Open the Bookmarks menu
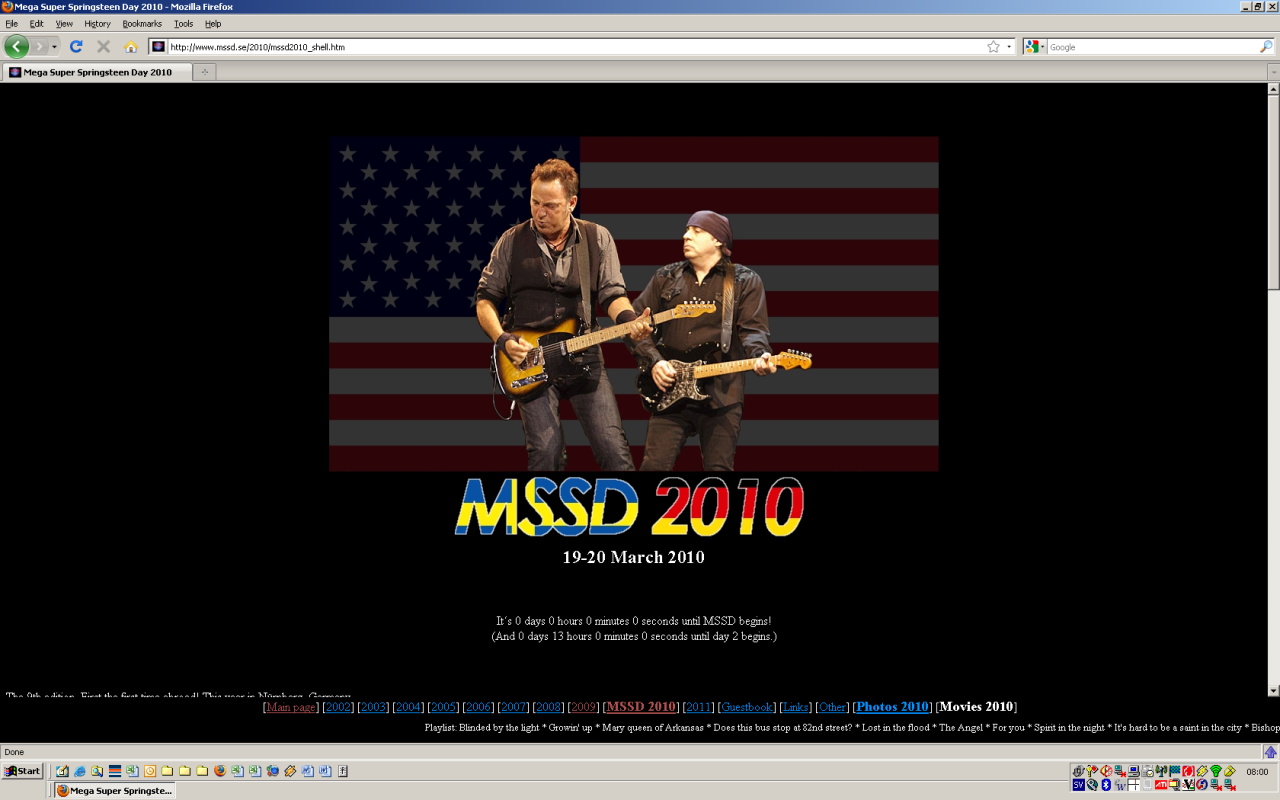 [142, 23]
